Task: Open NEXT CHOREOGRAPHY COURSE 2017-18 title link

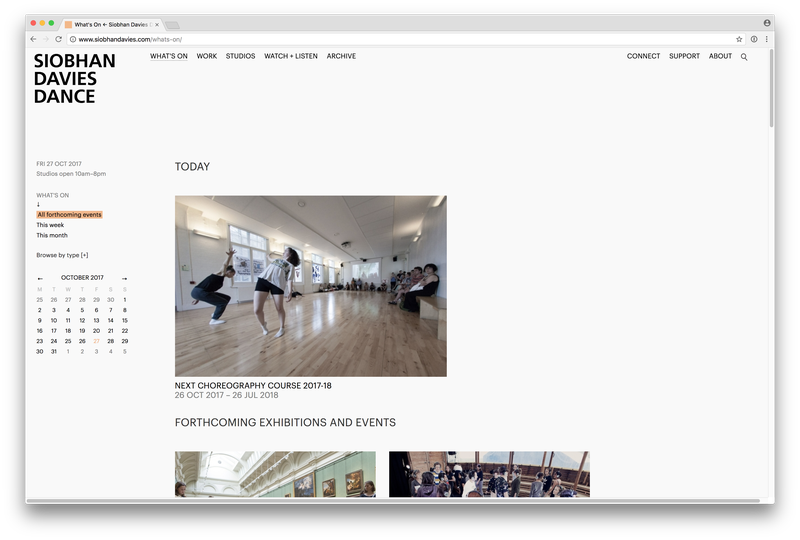Action: [253, 386]
